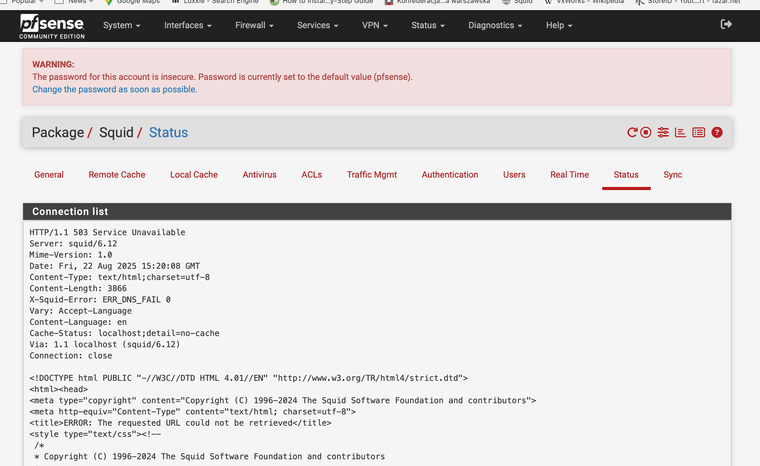Click the 'password for this account is insecure' message

pos(222,77)
